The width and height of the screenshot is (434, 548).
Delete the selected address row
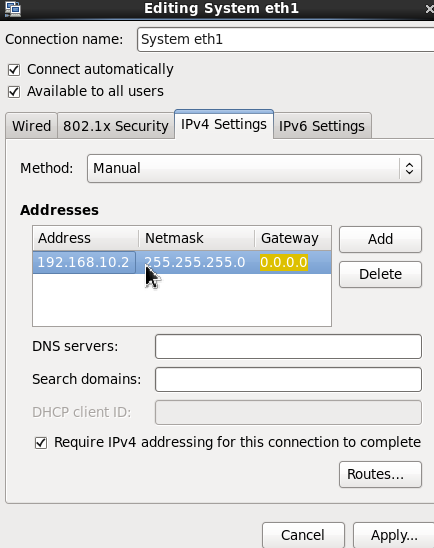coord(381,274)
